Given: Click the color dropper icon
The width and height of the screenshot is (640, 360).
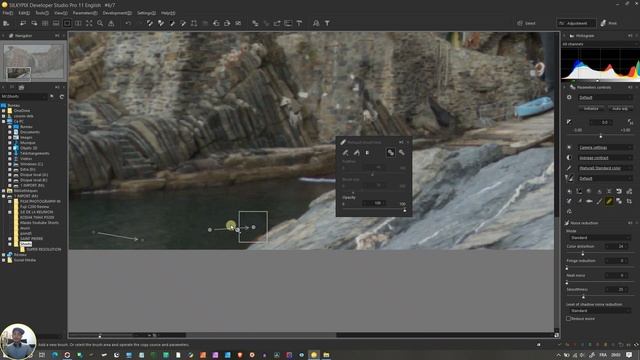Looking at the screenshot, I should point(569,168).
